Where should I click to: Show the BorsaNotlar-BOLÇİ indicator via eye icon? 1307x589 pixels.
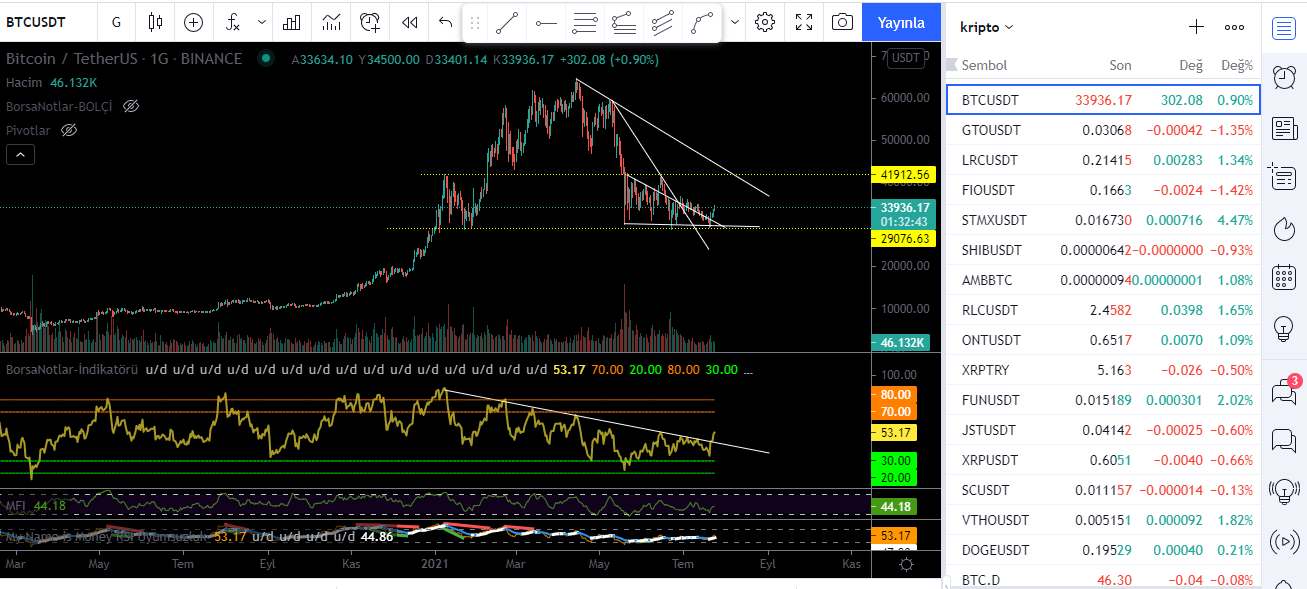(131, 105)
